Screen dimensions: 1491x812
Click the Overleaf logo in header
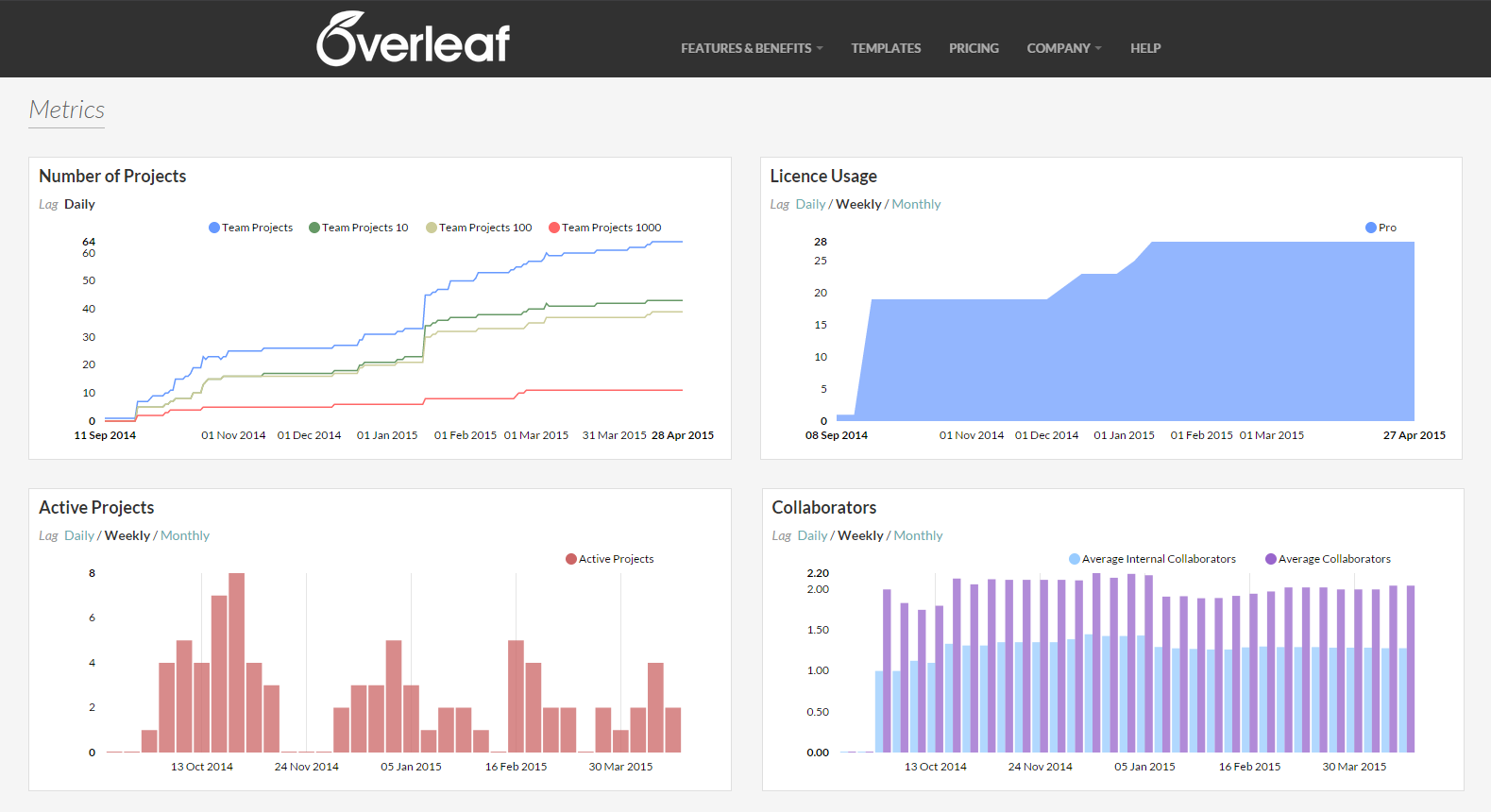pos(413,40)
